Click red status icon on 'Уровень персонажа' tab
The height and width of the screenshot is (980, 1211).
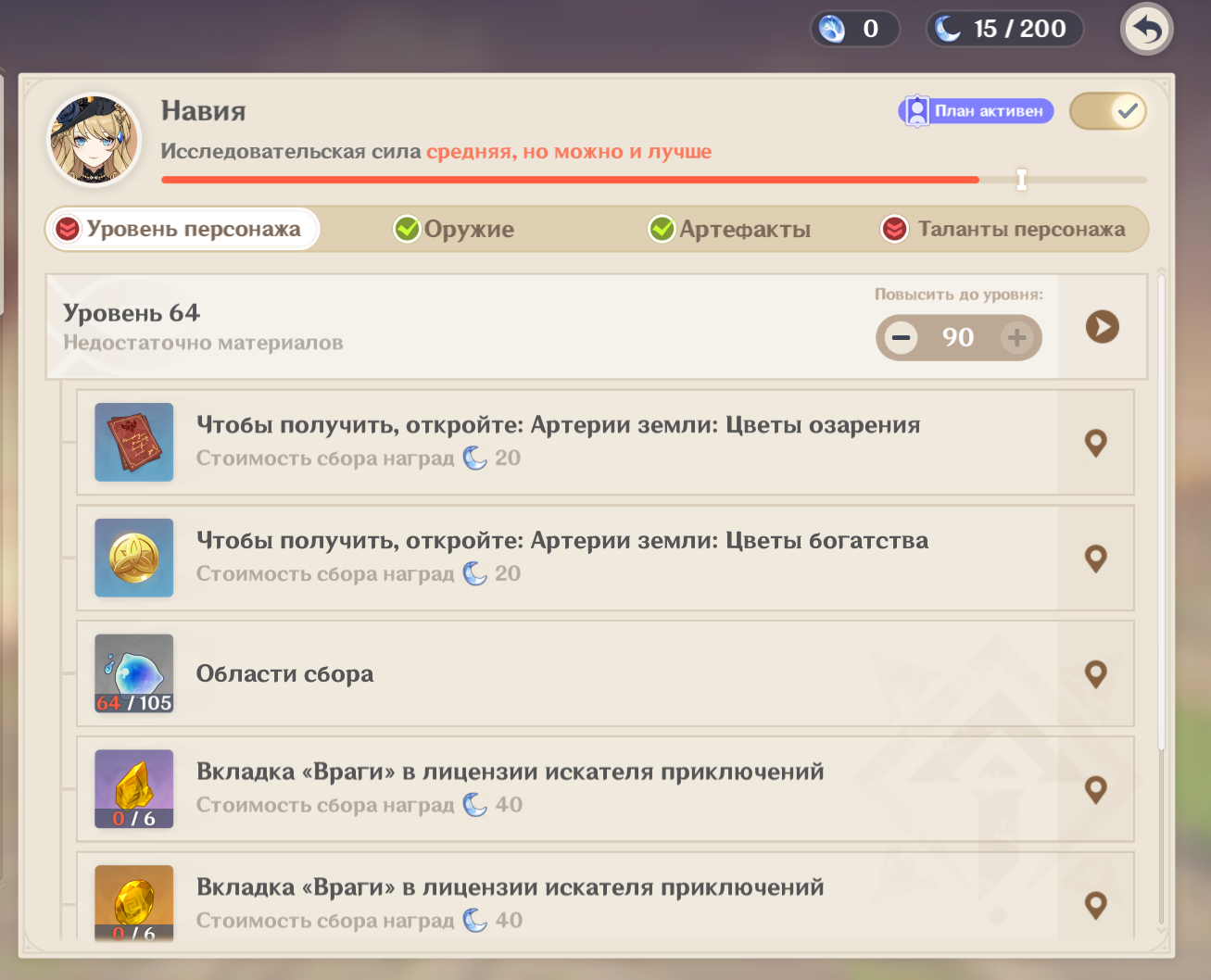point(68,229)
